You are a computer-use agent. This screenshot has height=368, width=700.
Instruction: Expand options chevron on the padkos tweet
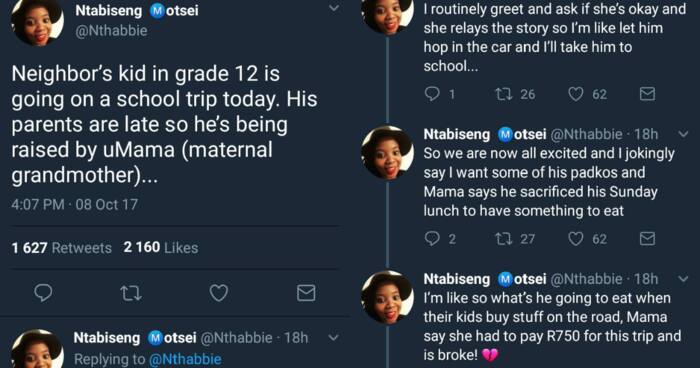pyautogui.click(x=683, y=134)
